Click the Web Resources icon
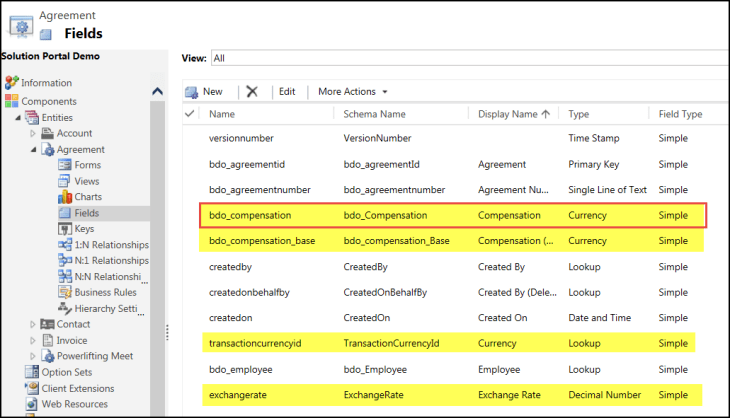 pyautogui.click(x=33, y=403)
